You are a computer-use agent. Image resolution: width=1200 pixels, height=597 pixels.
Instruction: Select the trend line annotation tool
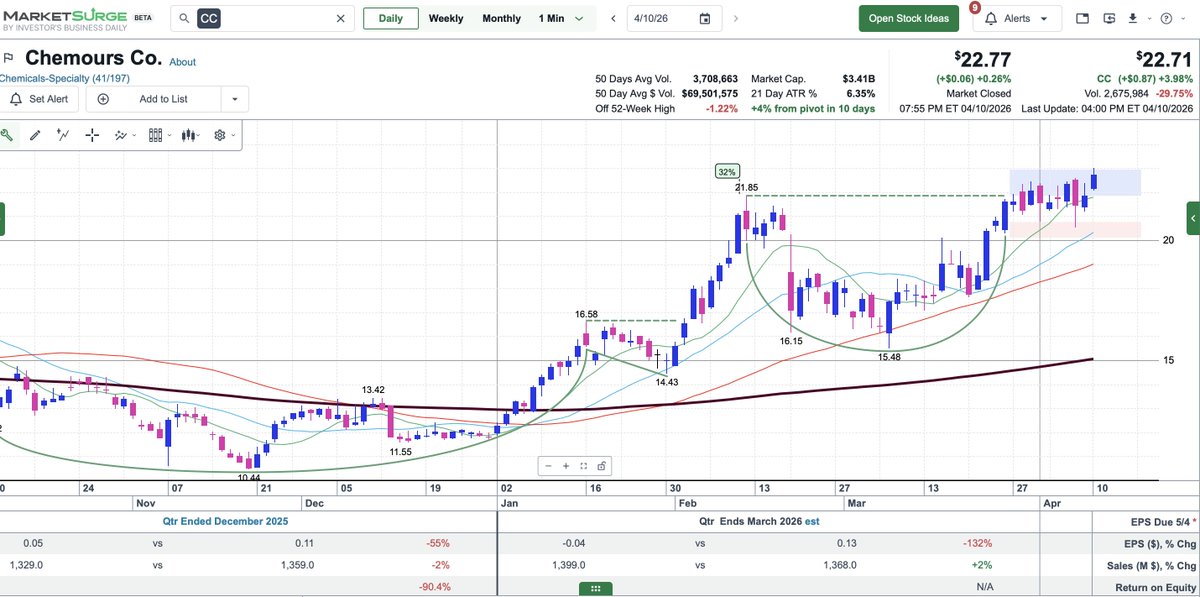pos(63,135)
